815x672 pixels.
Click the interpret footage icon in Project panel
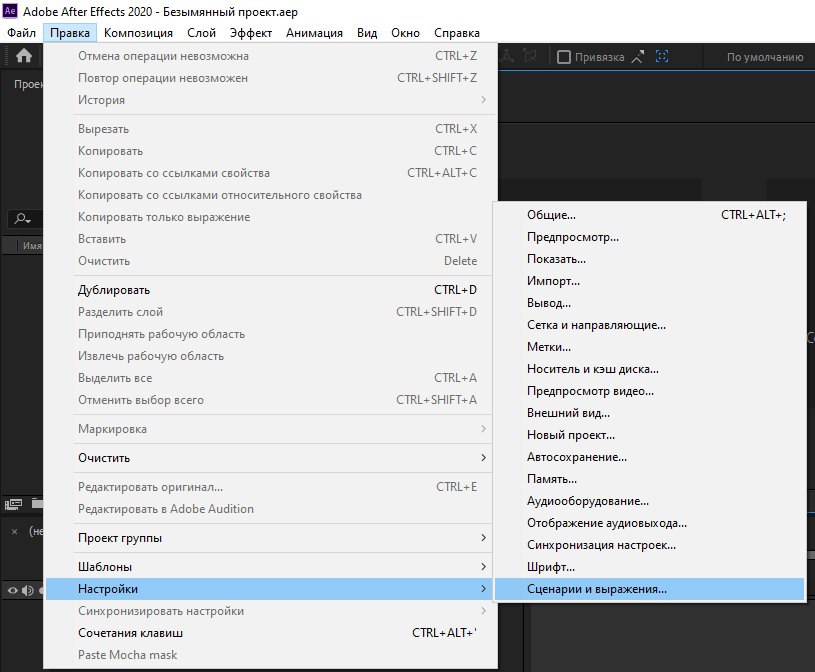[13, 504]
